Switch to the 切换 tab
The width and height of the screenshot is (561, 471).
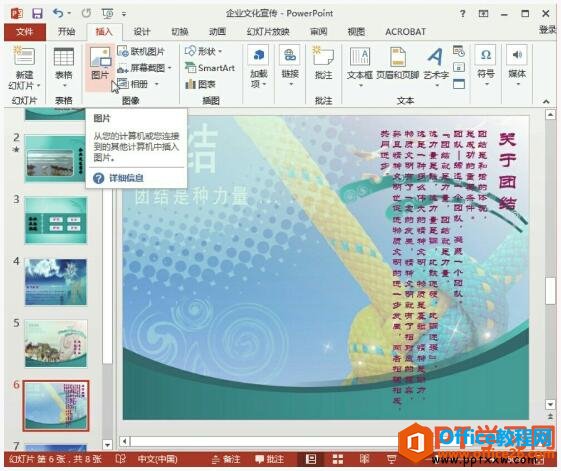click(x=180, y=31)
